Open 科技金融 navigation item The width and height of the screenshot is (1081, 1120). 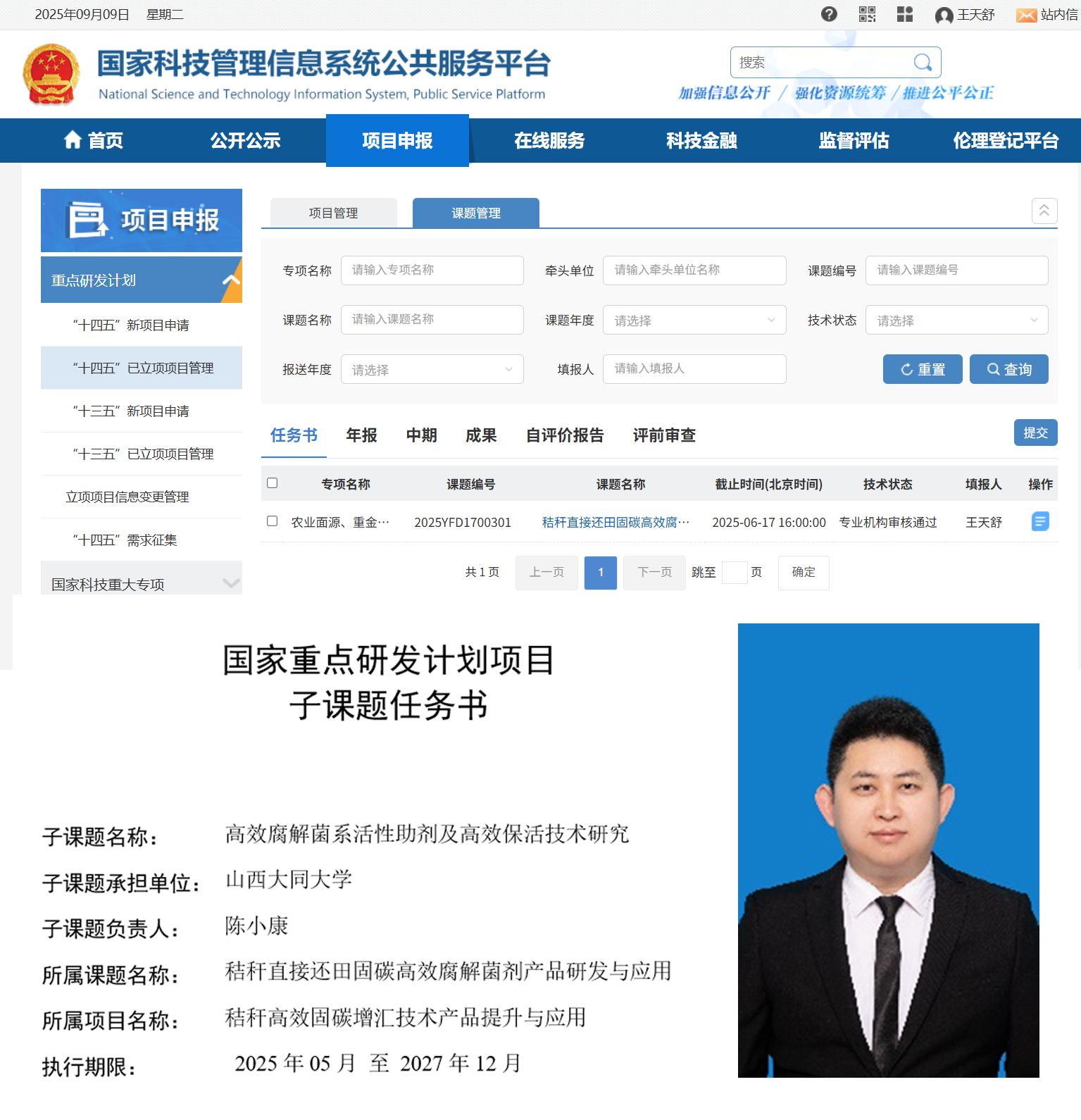[x=701, y=140]
